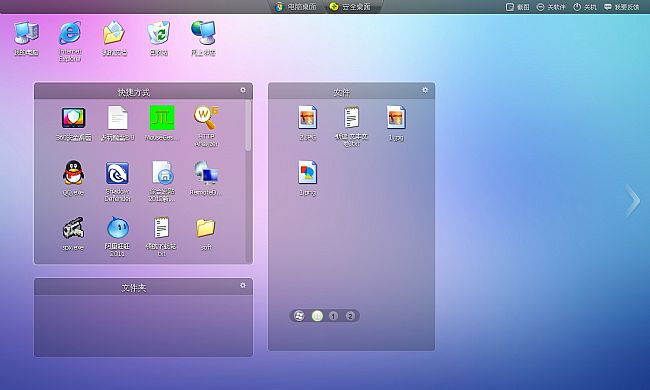Click the 快捷方式 panel title bar
This screenshot has width=650, height=390.
point(143,91)
